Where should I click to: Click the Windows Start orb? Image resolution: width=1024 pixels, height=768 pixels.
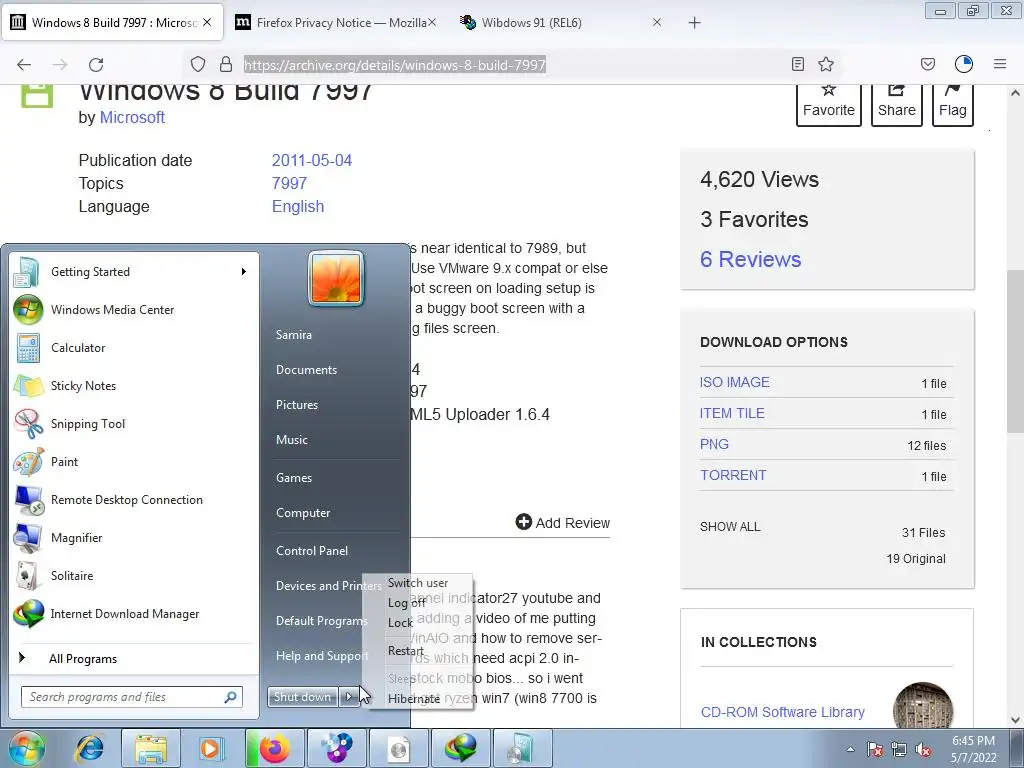27,748
